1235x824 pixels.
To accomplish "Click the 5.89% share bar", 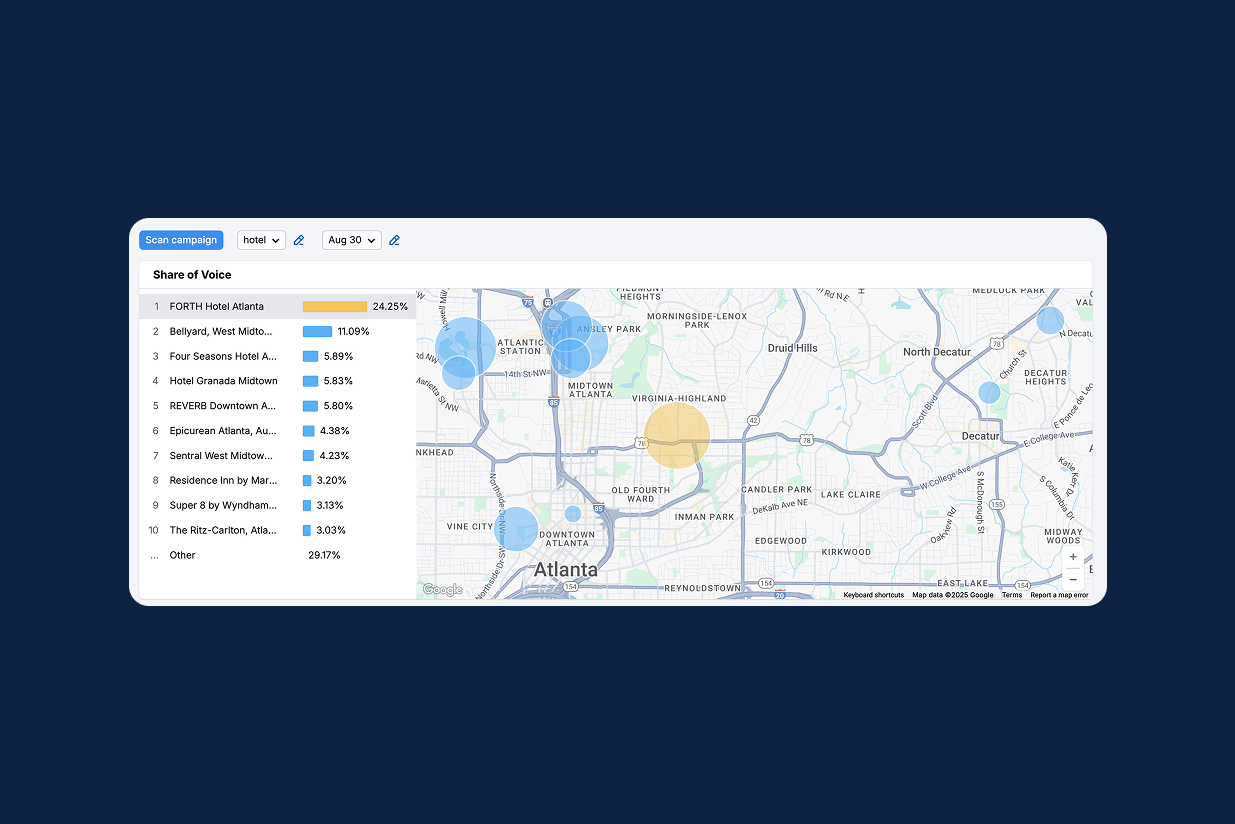I will [x=310, y=356].
